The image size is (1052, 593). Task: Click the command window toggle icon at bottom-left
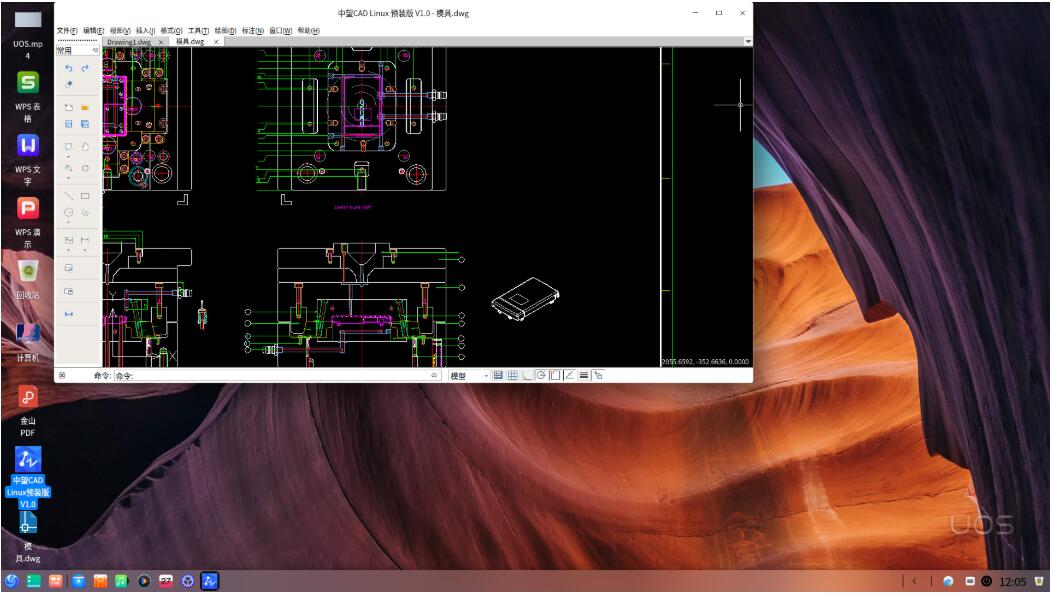(x=62, y=376)
